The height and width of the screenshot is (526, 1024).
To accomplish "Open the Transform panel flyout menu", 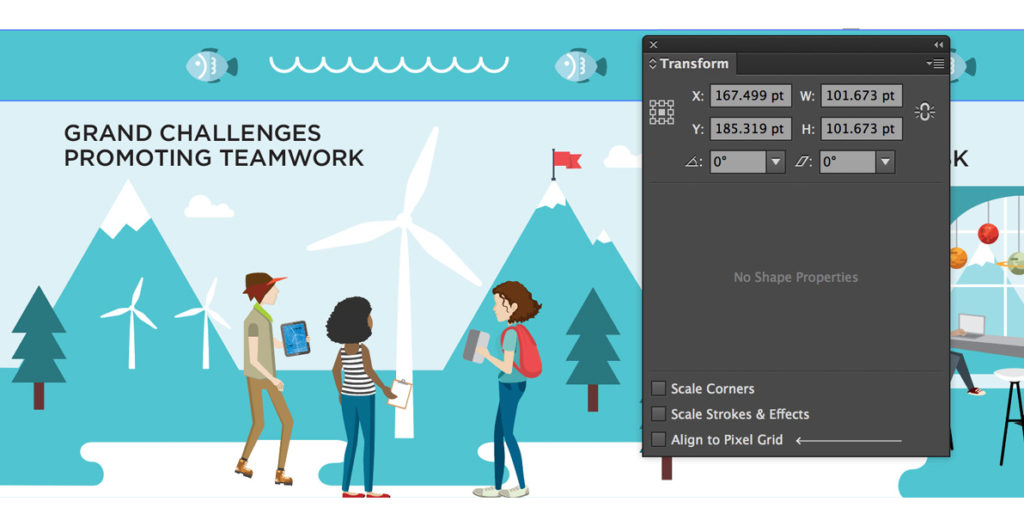I will click(935, 64).
